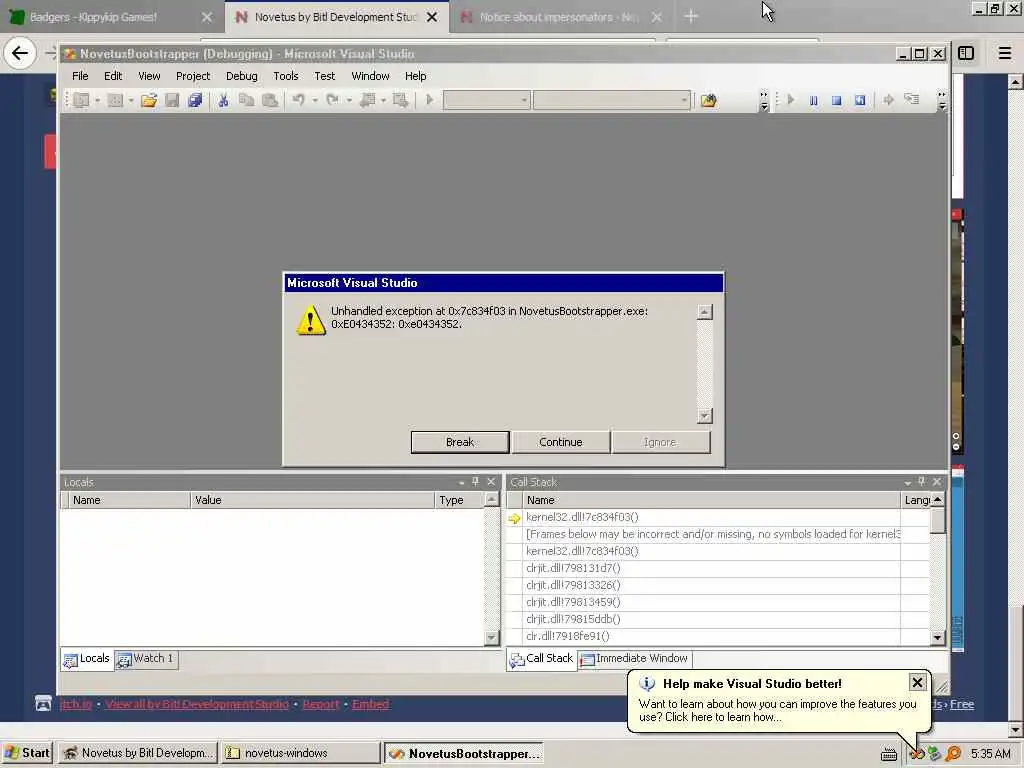Open the Redo history dropdown arrow

pyautogui.click(x=349, y=100)
